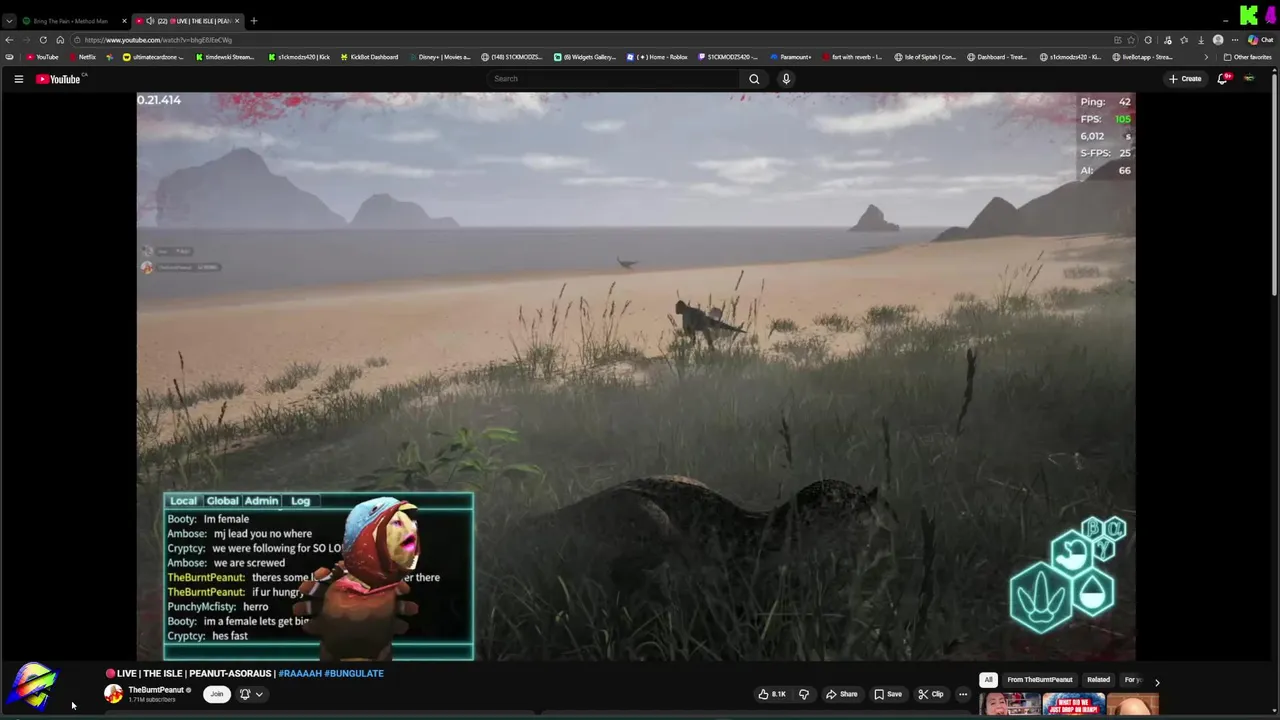
Task: Dislike the video with thumbs down
Action: coord(803,694)
